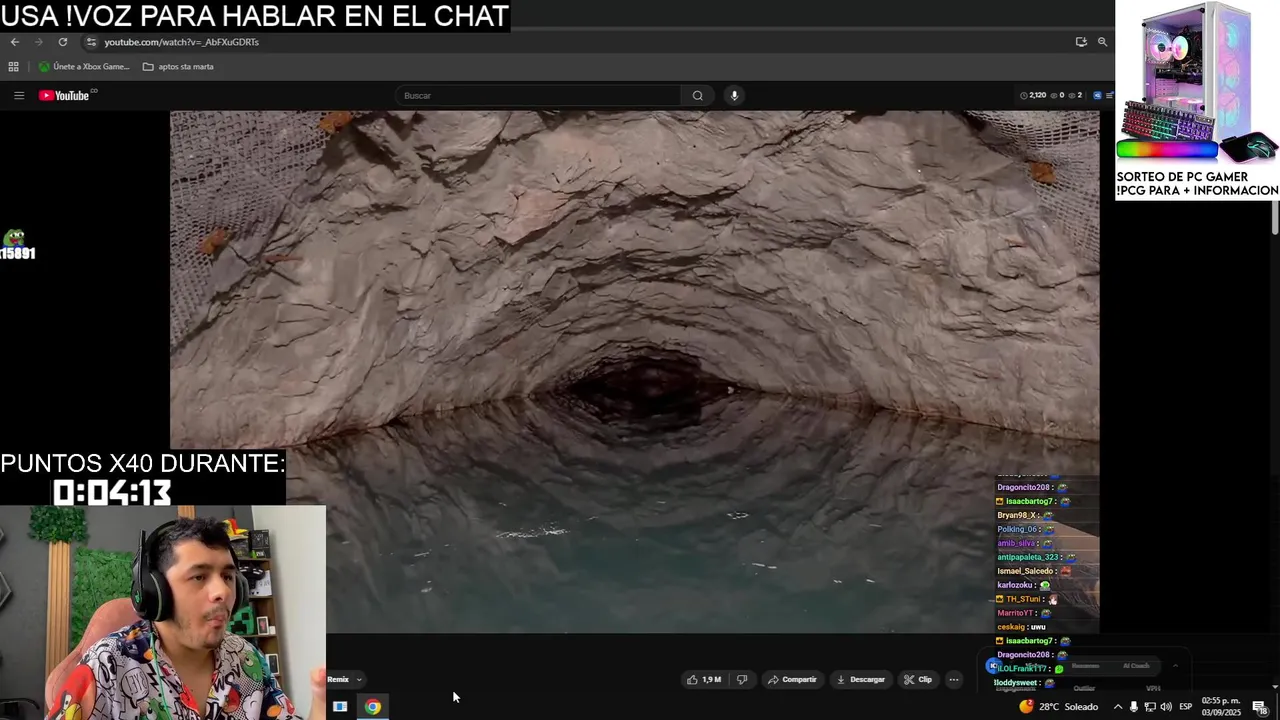Image resolution: width=1280 pixels, height=720 pixels.
Task: Click the streamer webcam overlay
Action: [x=163, y=613]
